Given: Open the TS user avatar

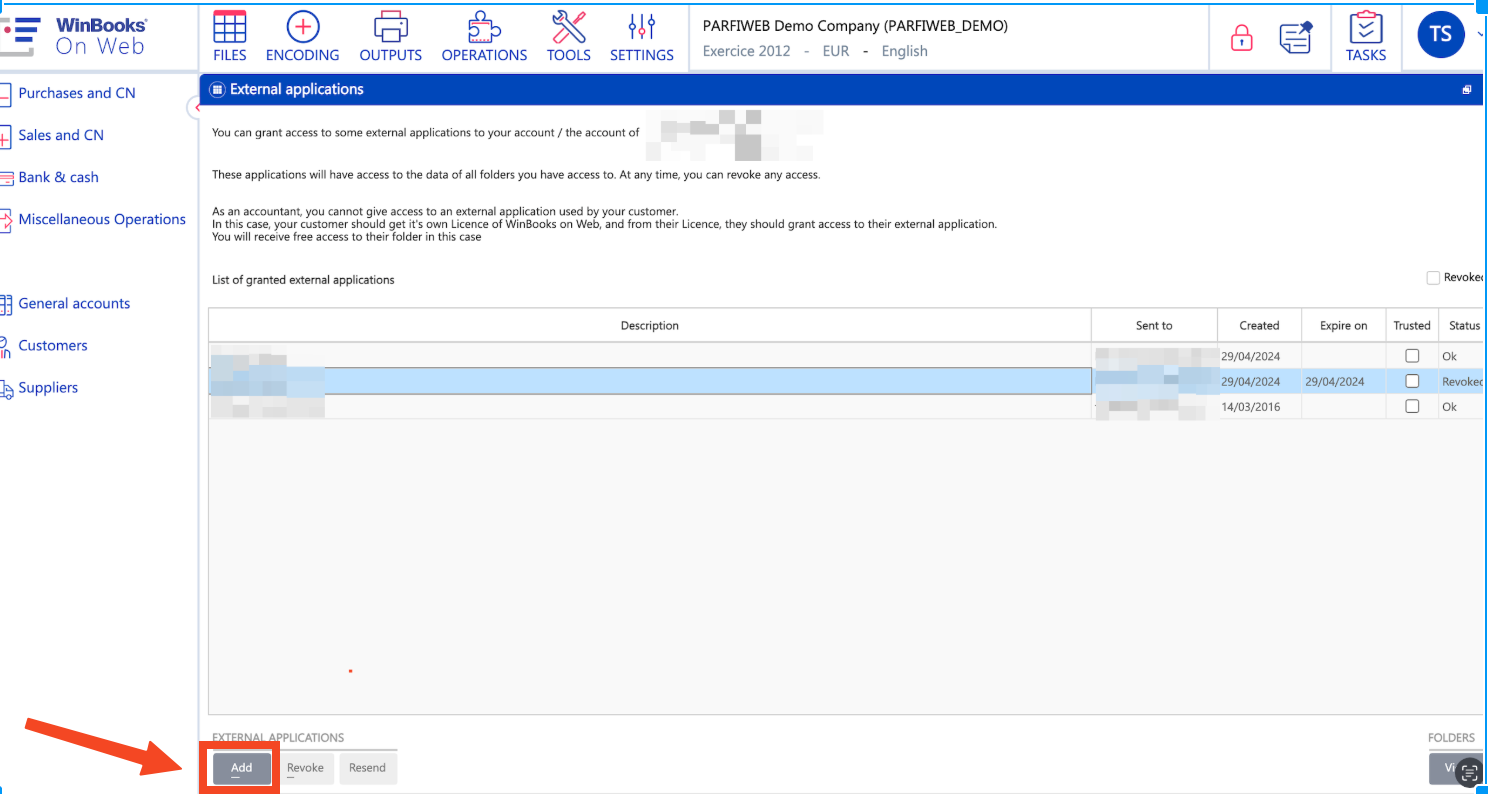Looking at the screenshot, I should [x=1441, y=34].
